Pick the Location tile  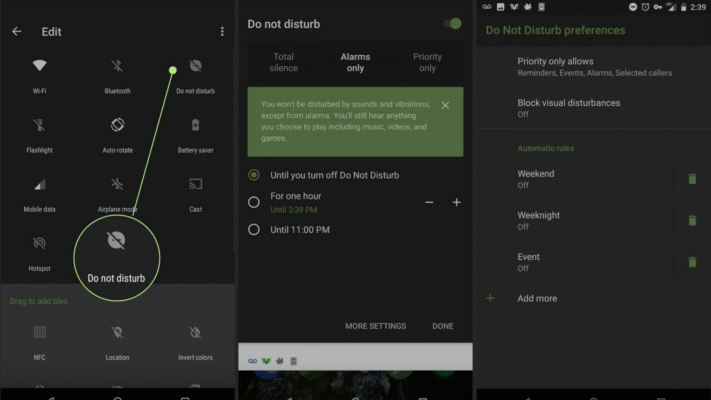coord(117,343)
